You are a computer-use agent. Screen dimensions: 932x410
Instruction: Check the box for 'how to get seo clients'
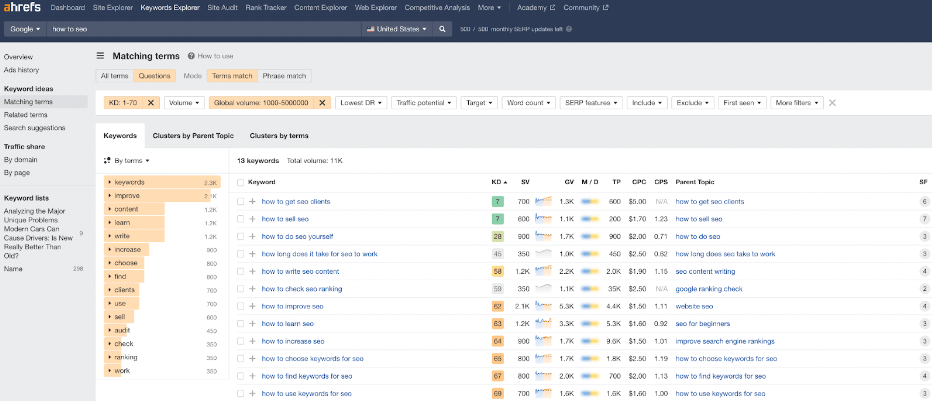(x=240, y=201)
